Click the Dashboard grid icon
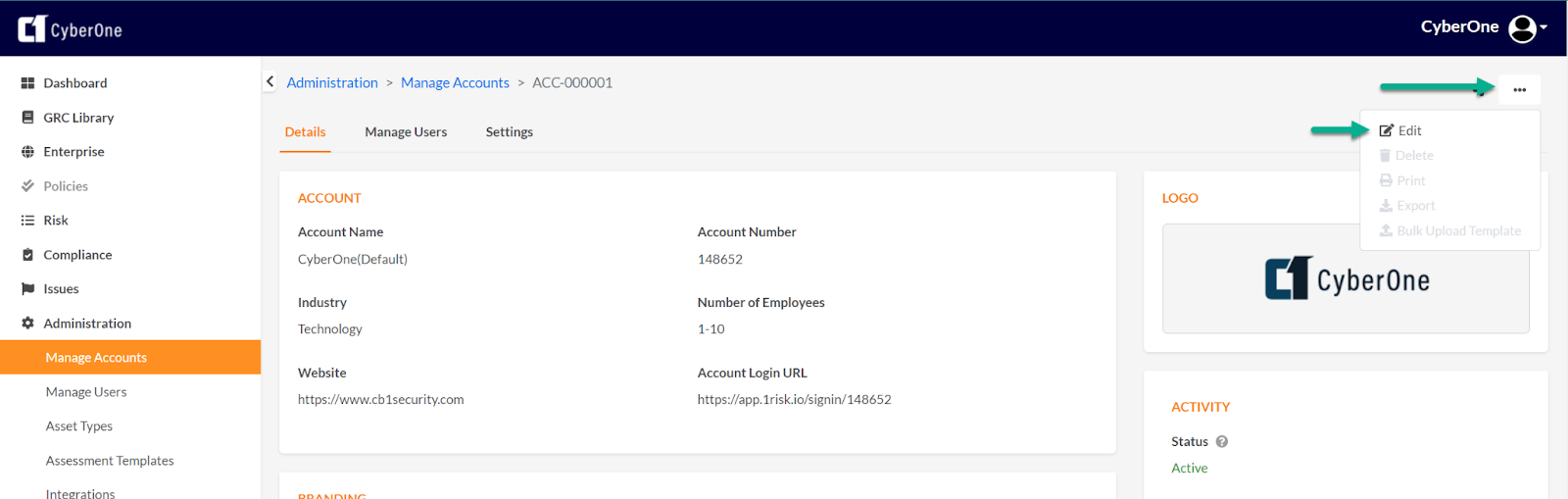1568x499 pixels. [27, 83]
